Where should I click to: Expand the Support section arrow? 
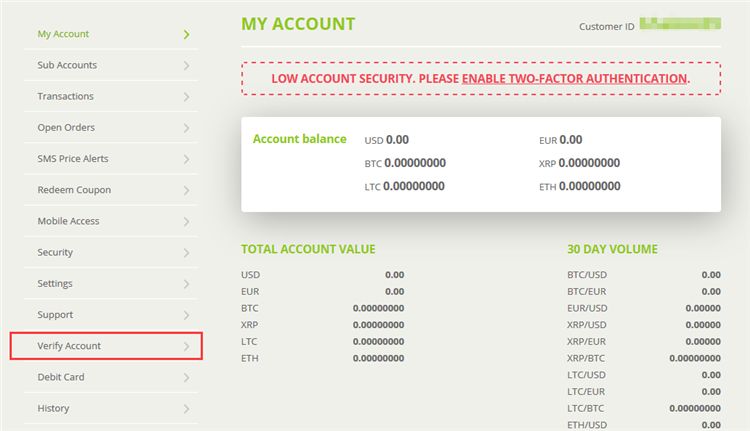[187, 315]
